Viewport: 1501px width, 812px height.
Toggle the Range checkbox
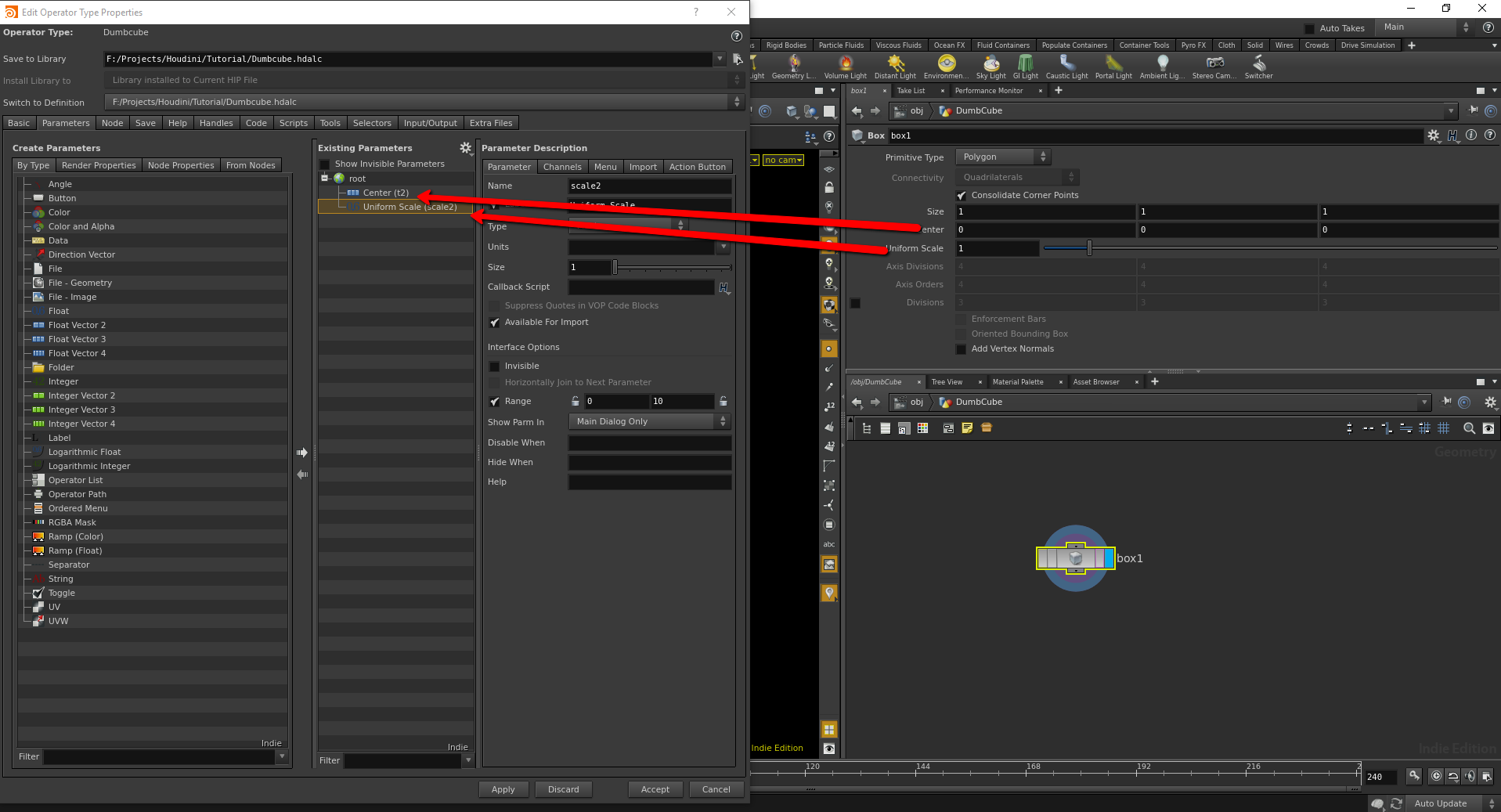click(494, 402)
